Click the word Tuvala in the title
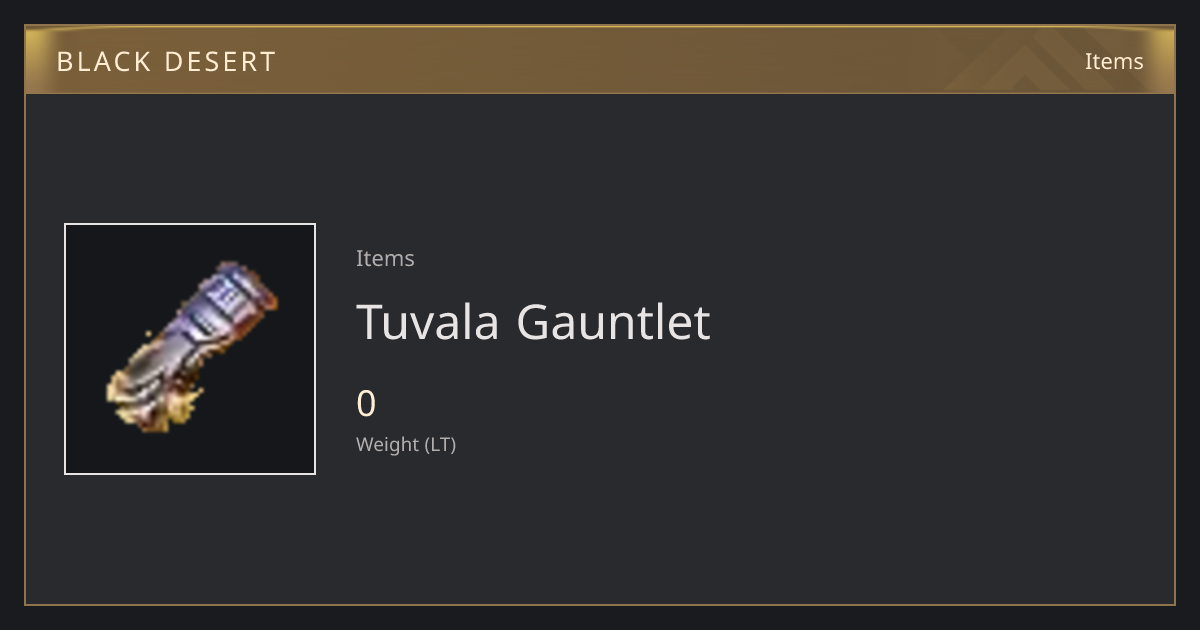1200x630 pixels. pyautogui.click(x=428, y=322)
